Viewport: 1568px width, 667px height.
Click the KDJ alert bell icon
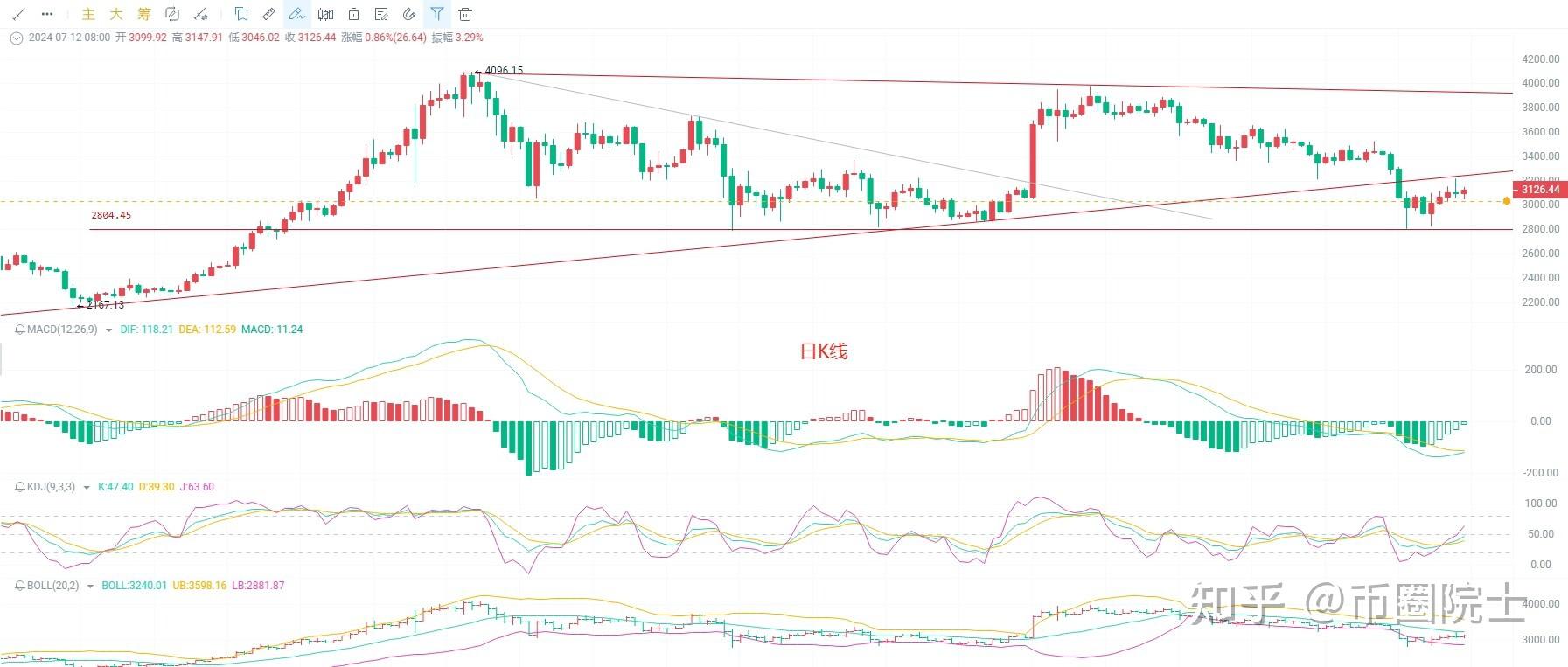21,487
